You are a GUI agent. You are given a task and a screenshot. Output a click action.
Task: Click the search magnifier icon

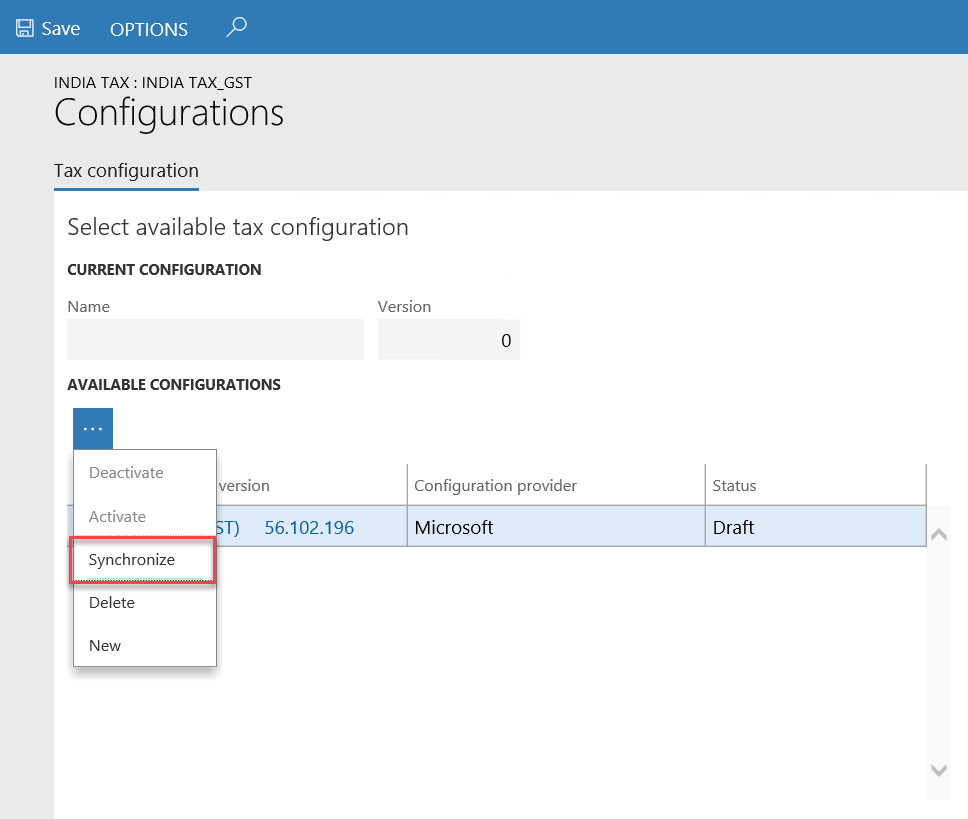[236, 28]
